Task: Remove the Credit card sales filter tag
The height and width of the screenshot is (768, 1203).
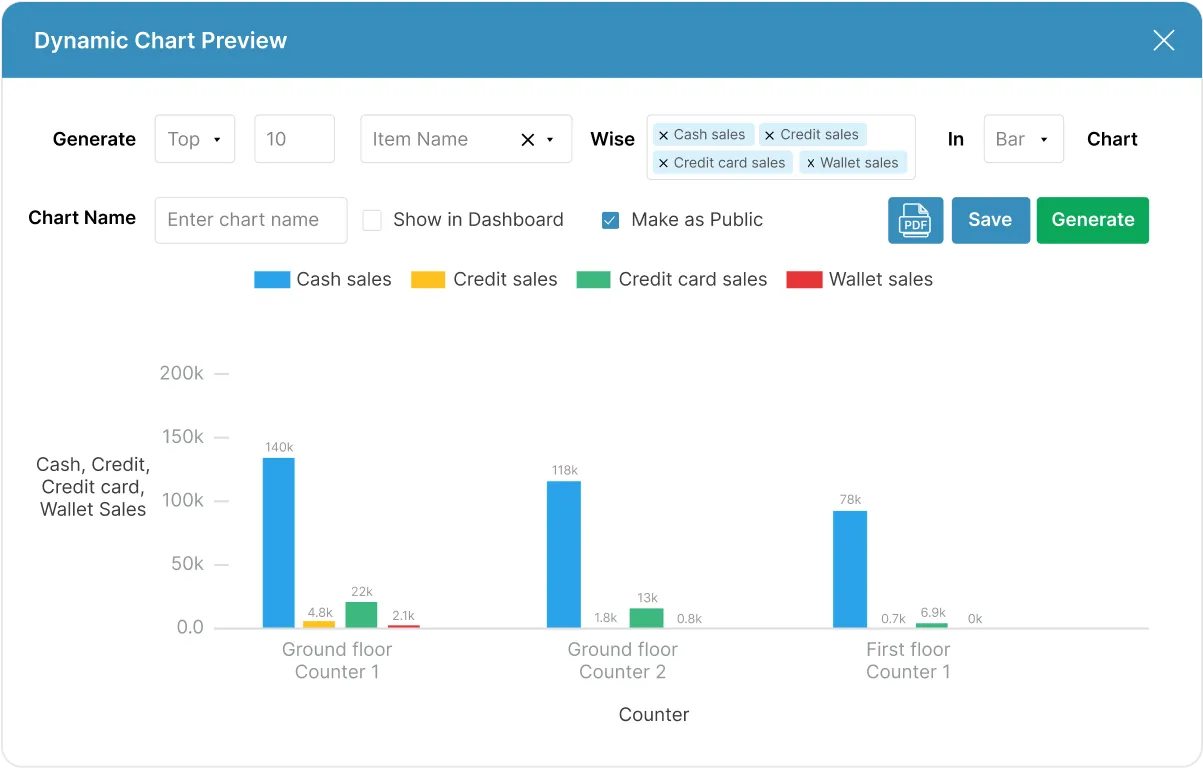Action: tap(665, 162)
